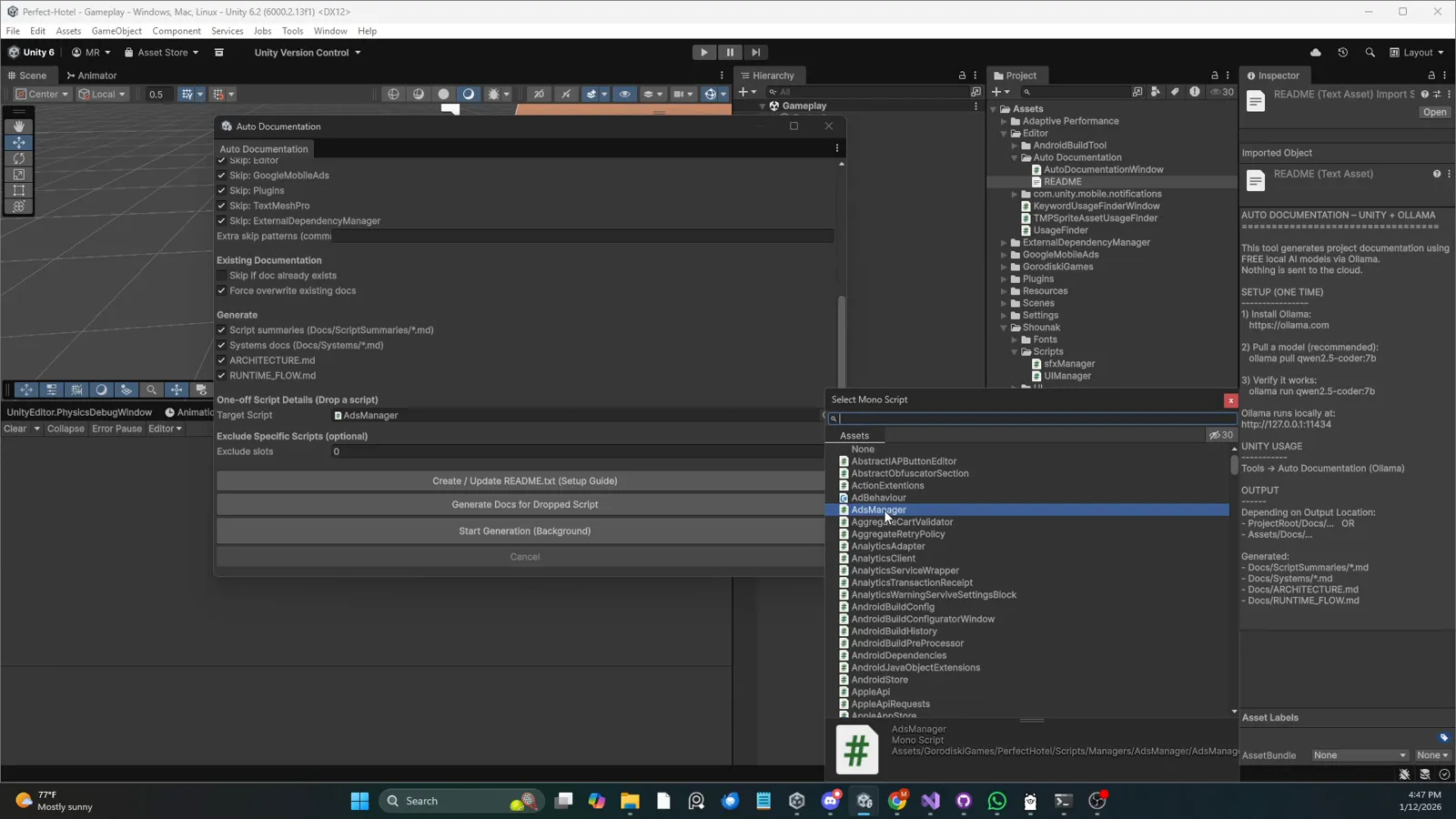Collapse the Auto Documentation folder in Project
This screenshot has width=1456, height=819.
pos(1015,157)
